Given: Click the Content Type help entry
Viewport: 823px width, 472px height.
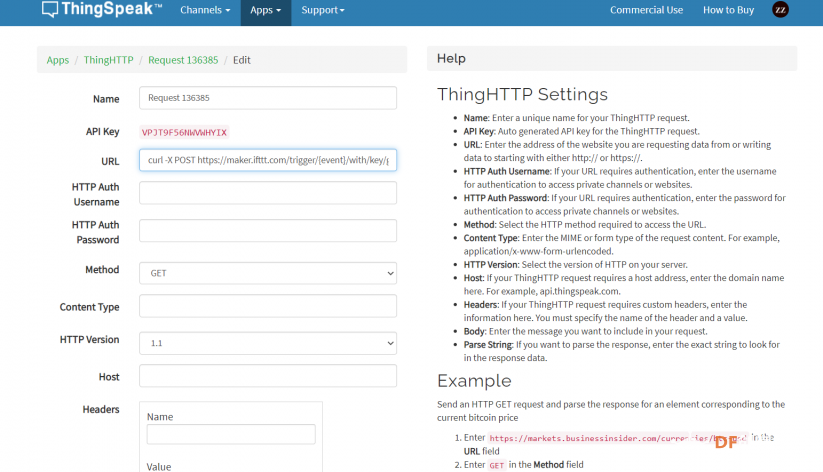Looking at the screenshot, I should coord(621,245).
